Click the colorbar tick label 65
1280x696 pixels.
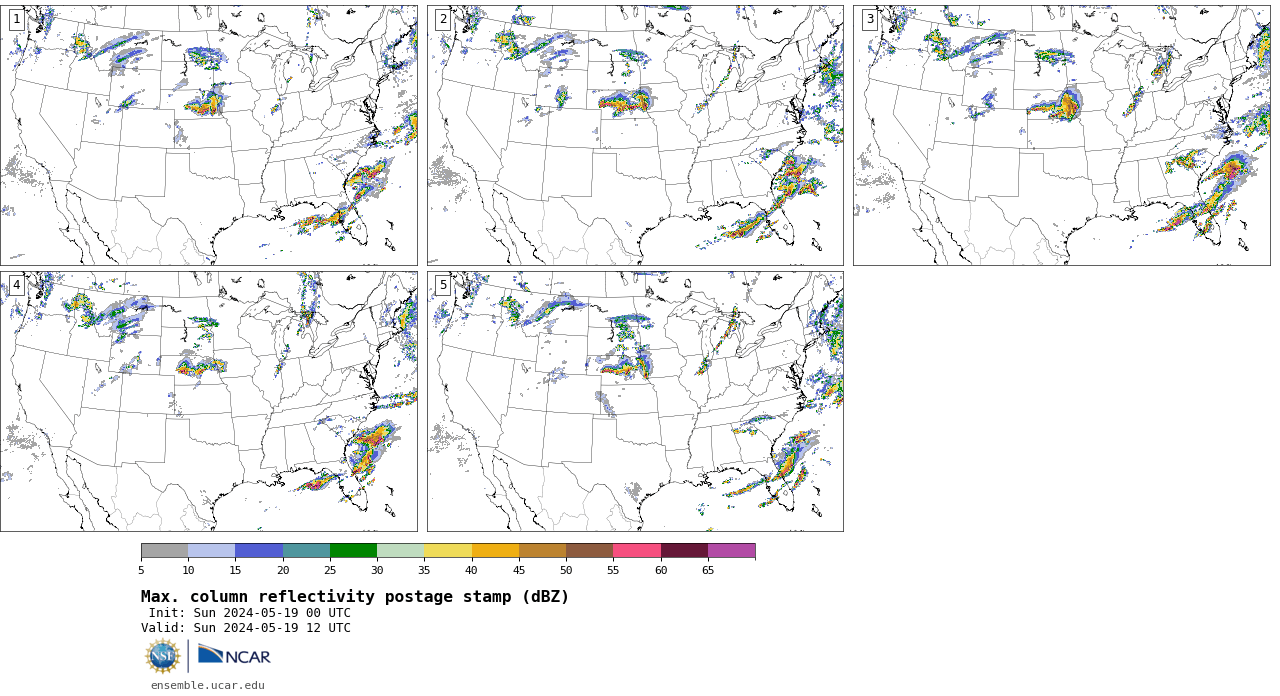point(708,571)
